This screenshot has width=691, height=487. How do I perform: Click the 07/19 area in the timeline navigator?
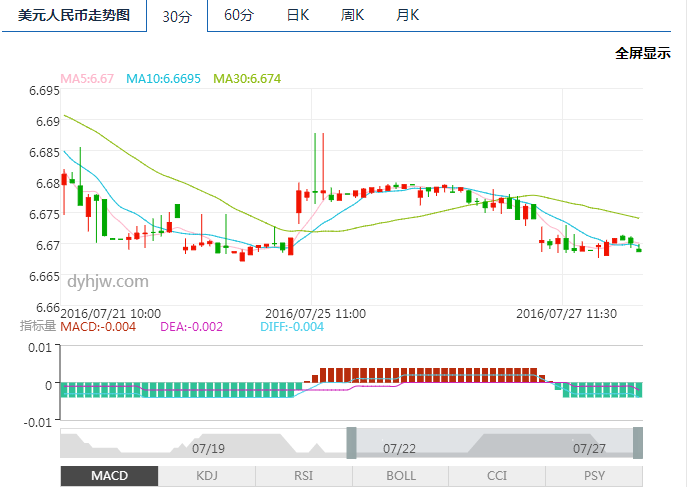[207, 448]
